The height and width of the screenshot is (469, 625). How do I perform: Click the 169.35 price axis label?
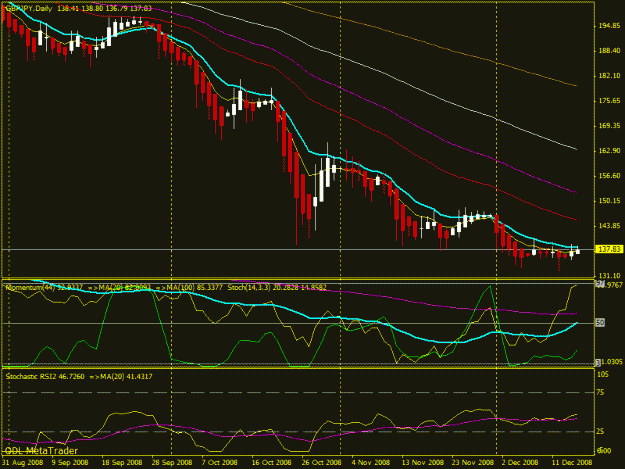609,126
